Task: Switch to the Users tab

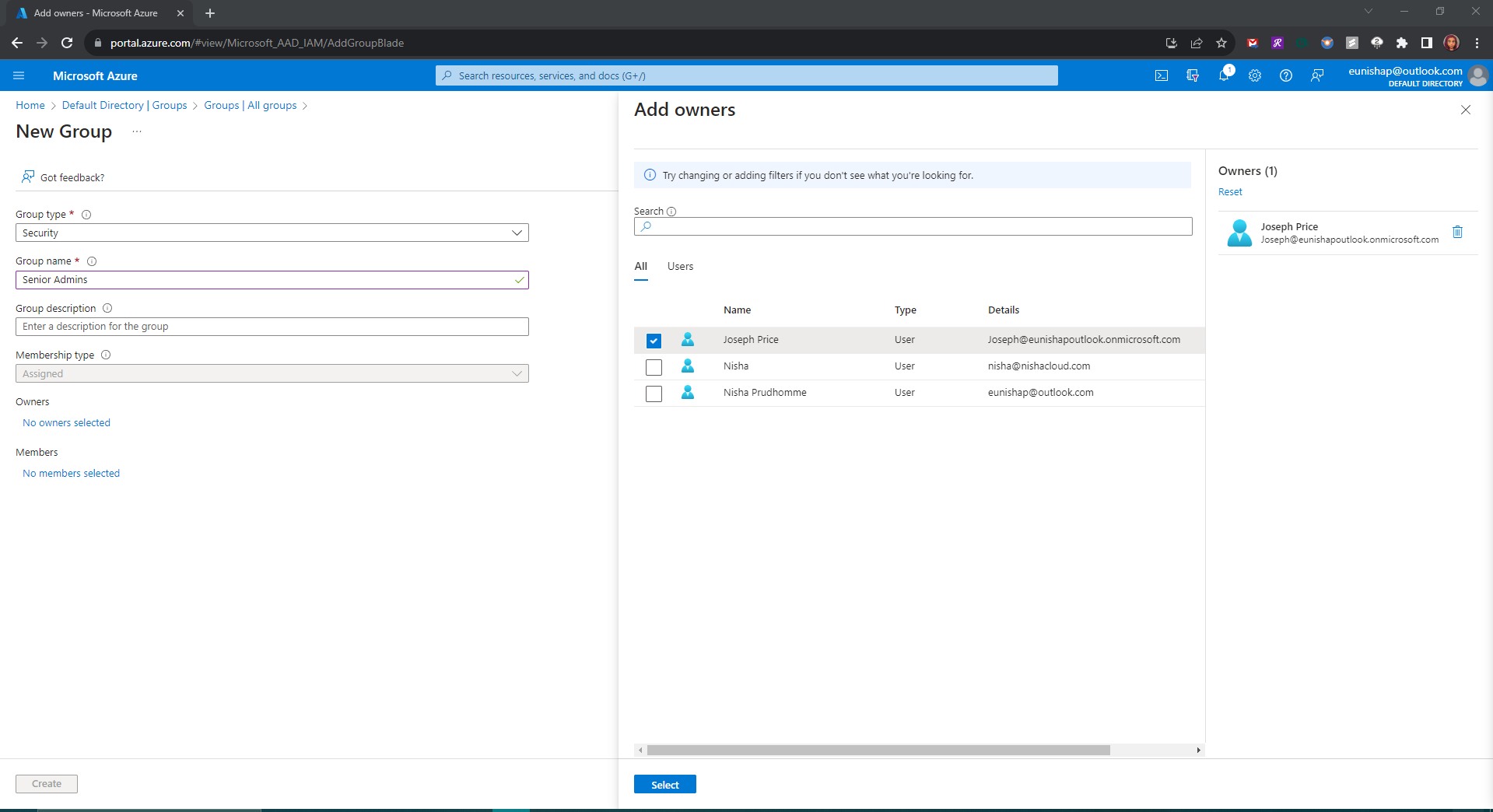Action: [680, 266]
